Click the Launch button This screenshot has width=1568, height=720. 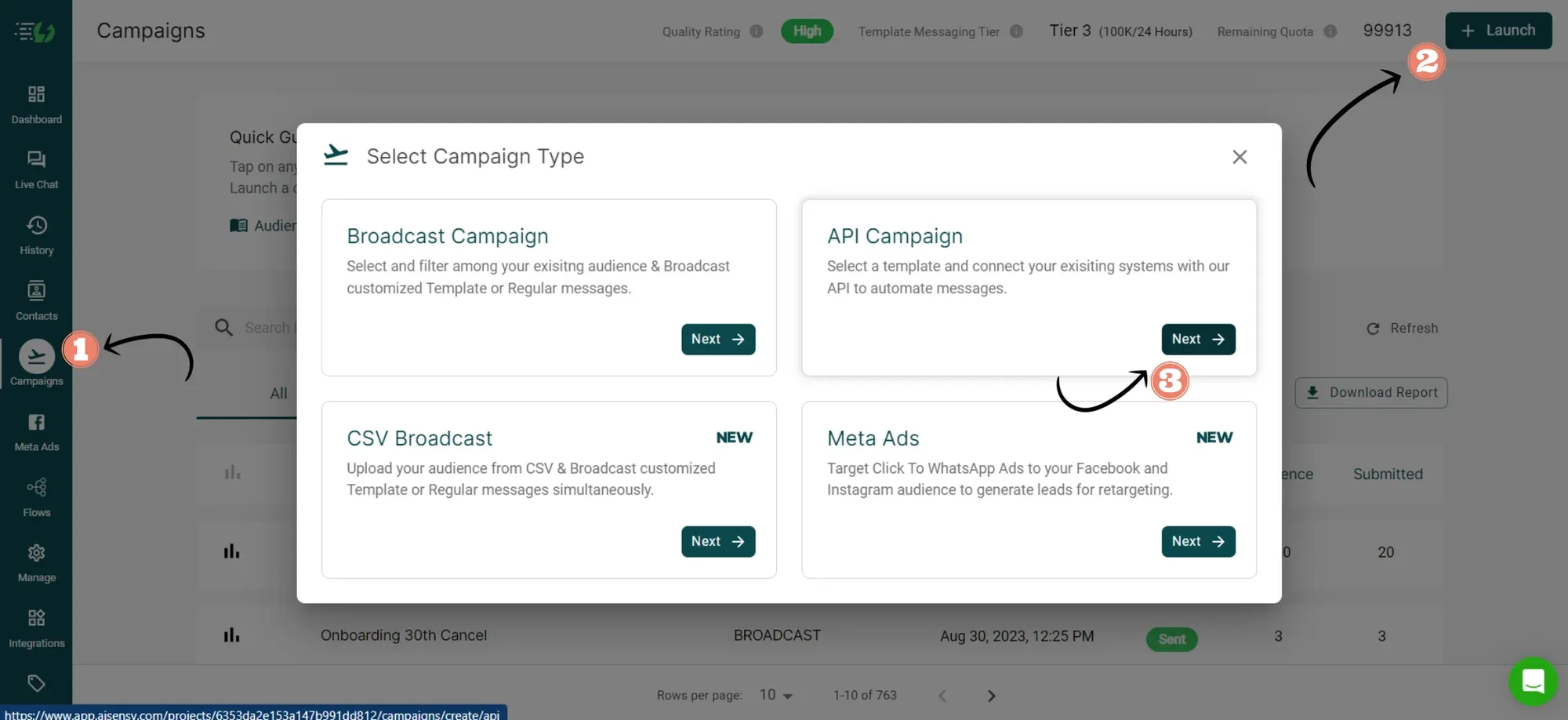pos(1497,31)
